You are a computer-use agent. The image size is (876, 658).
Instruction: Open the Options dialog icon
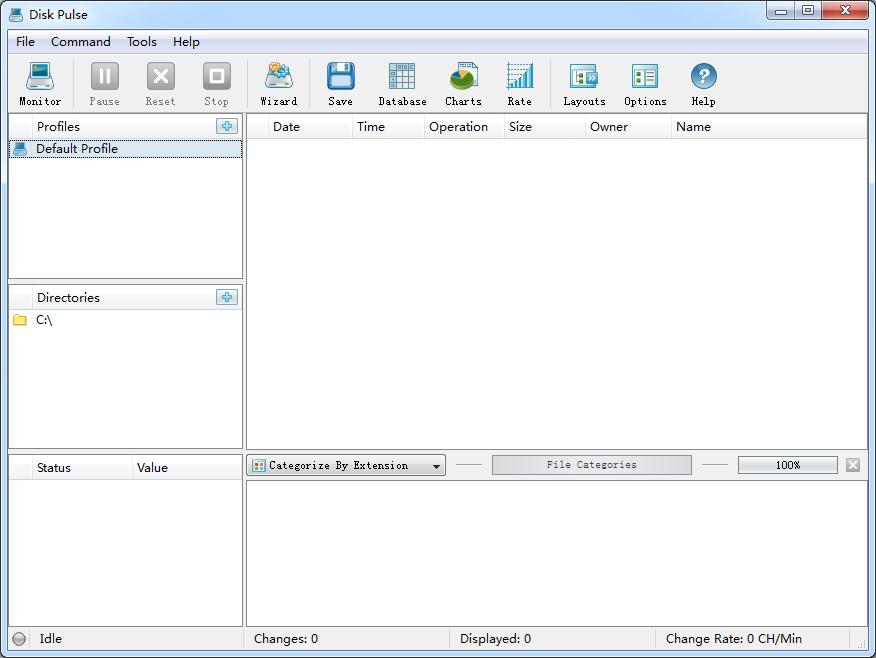(645, 83)
